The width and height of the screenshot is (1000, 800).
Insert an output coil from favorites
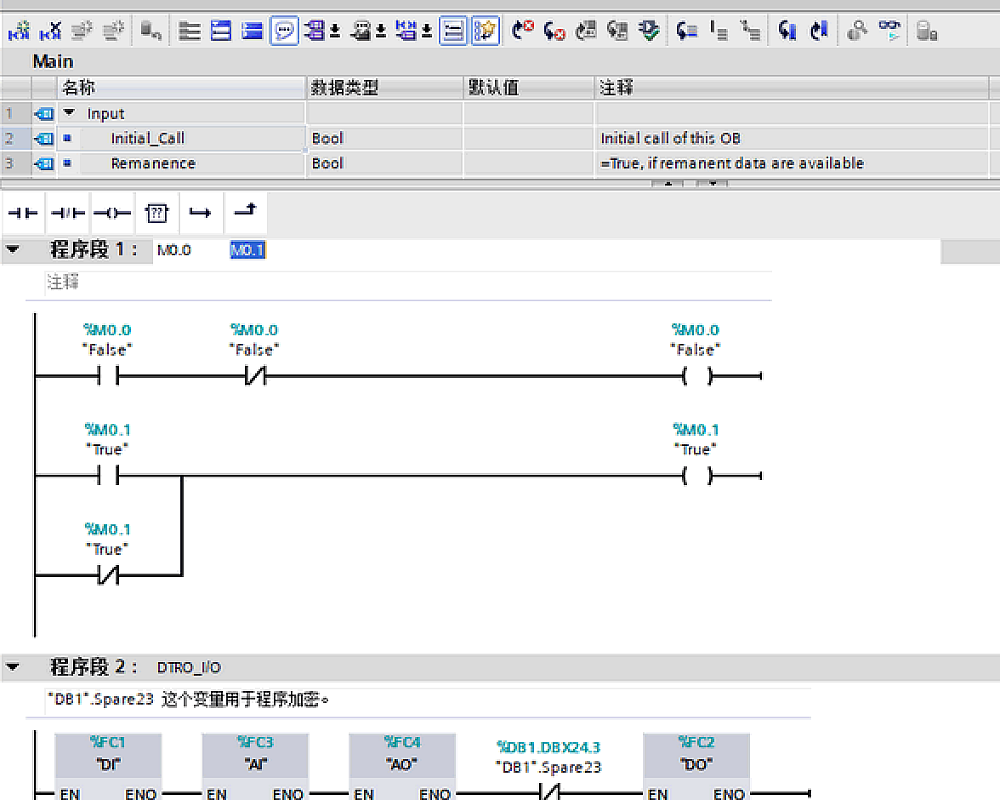[x=111, y=213]
